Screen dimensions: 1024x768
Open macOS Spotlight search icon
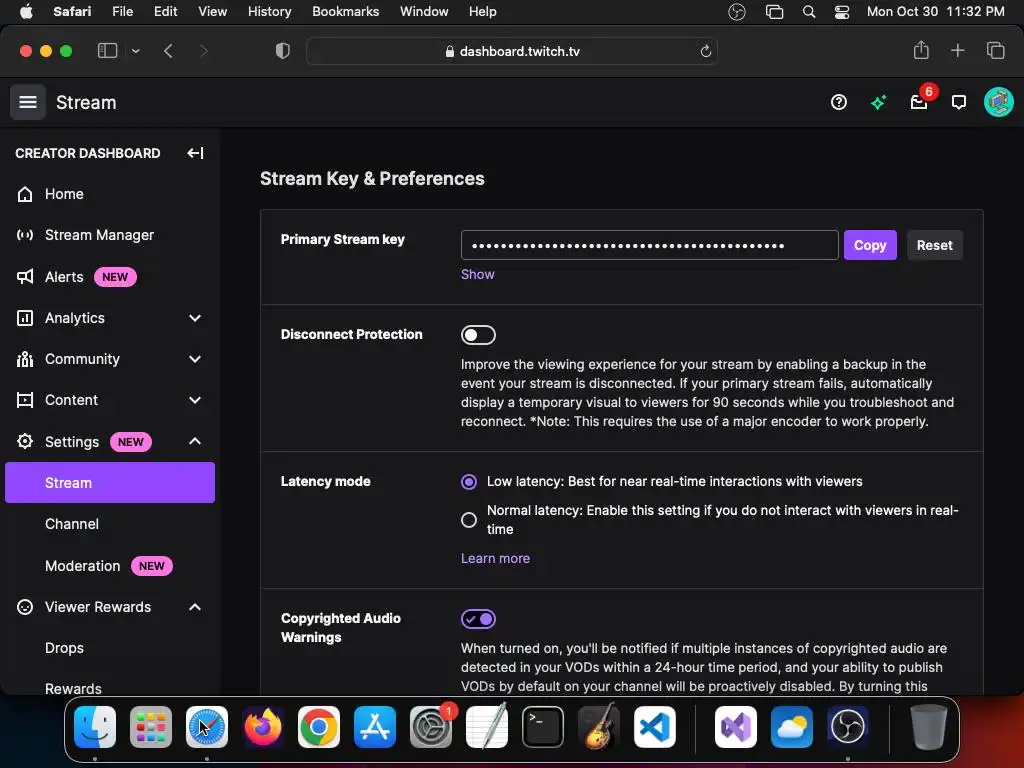pos(808,12)
